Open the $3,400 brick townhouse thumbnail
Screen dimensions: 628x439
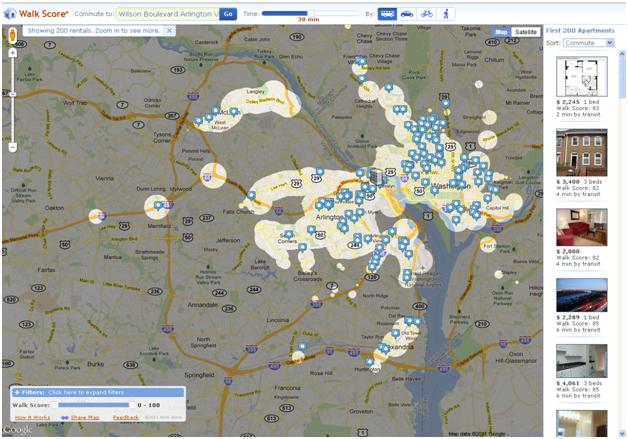pos(582,152)
